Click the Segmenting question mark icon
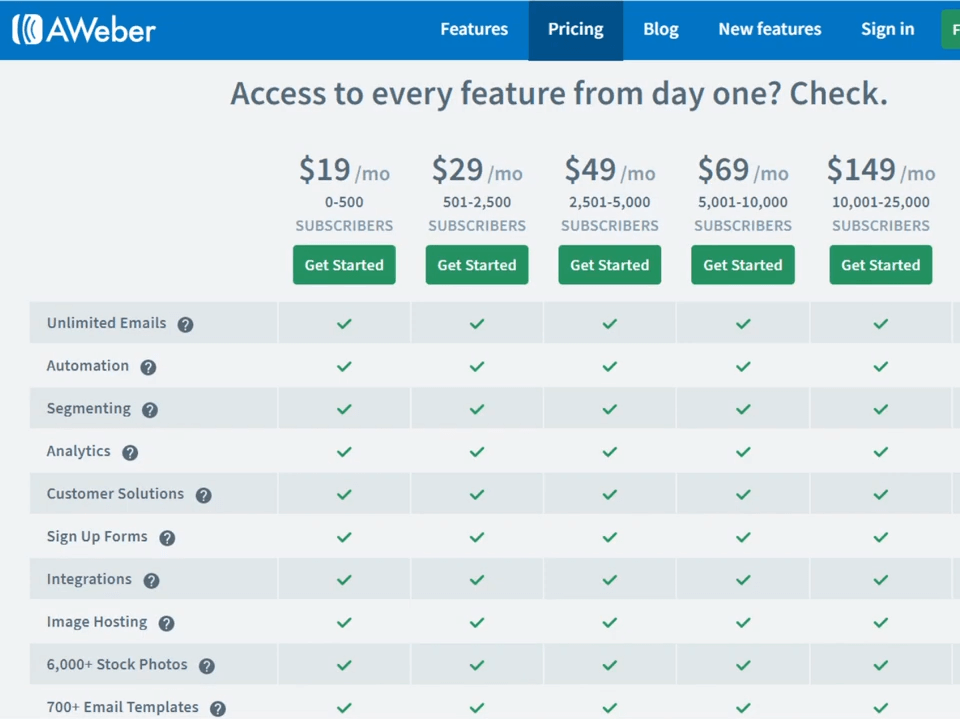Viewport: 960px width, 719px height. pos(150,410)
